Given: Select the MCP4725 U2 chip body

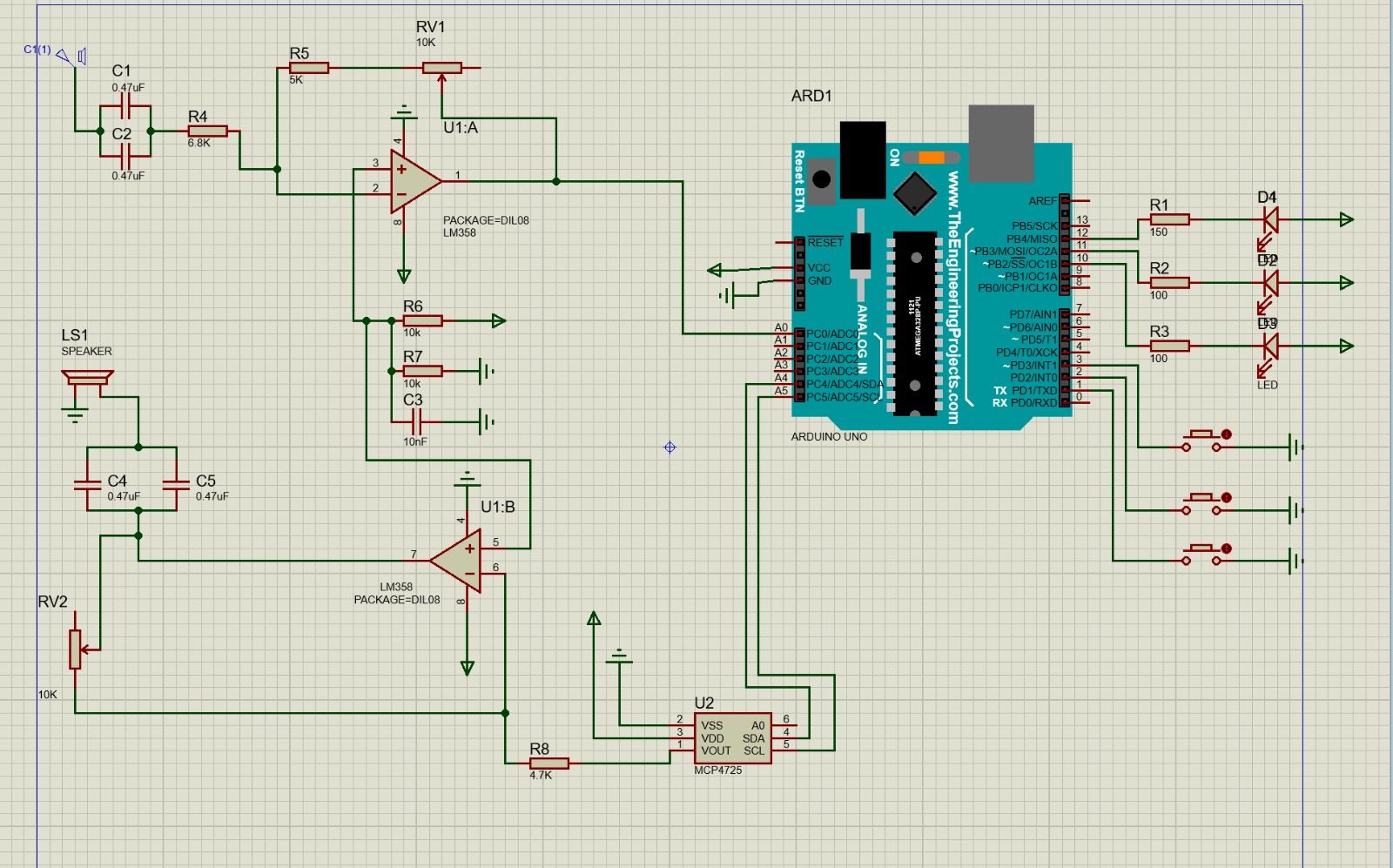Looking at the screenshot, I should [x=731, y=738].
